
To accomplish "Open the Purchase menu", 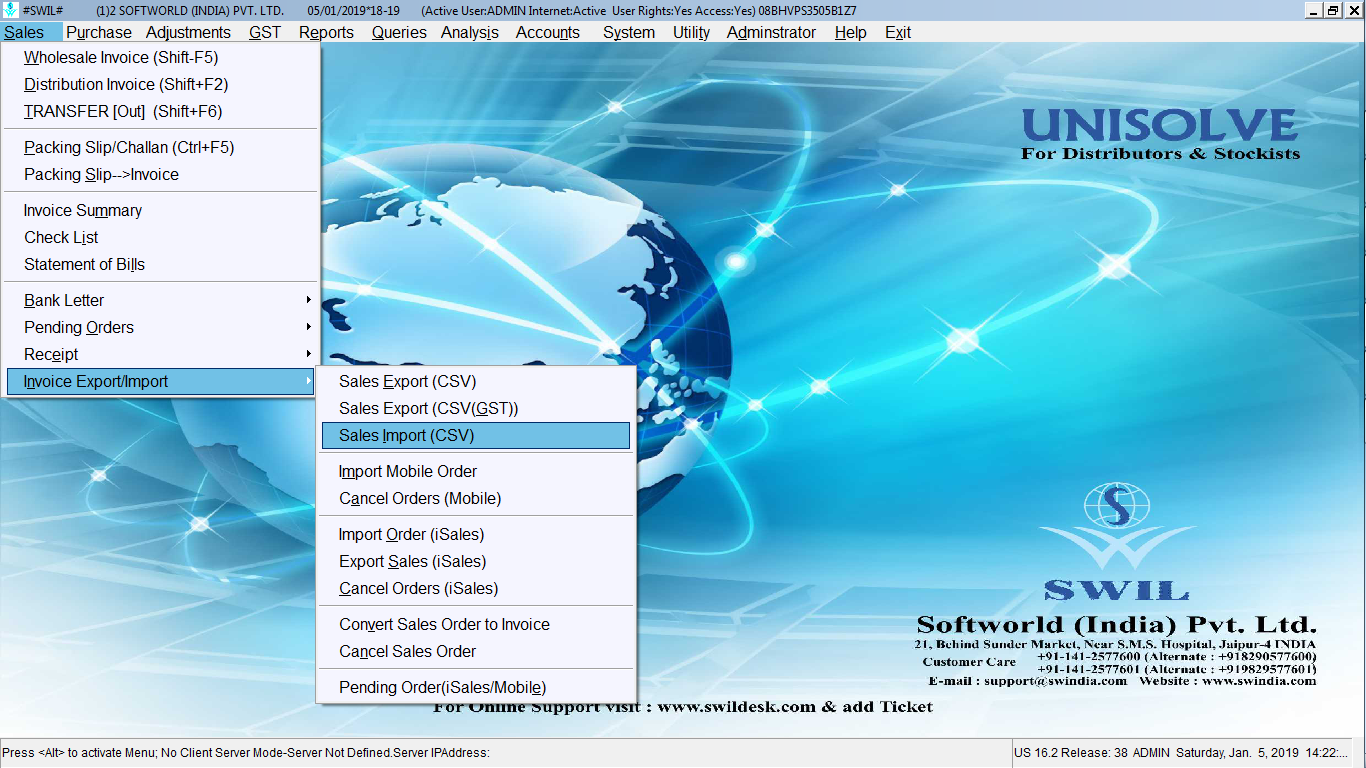I will [x=99, y=32].
